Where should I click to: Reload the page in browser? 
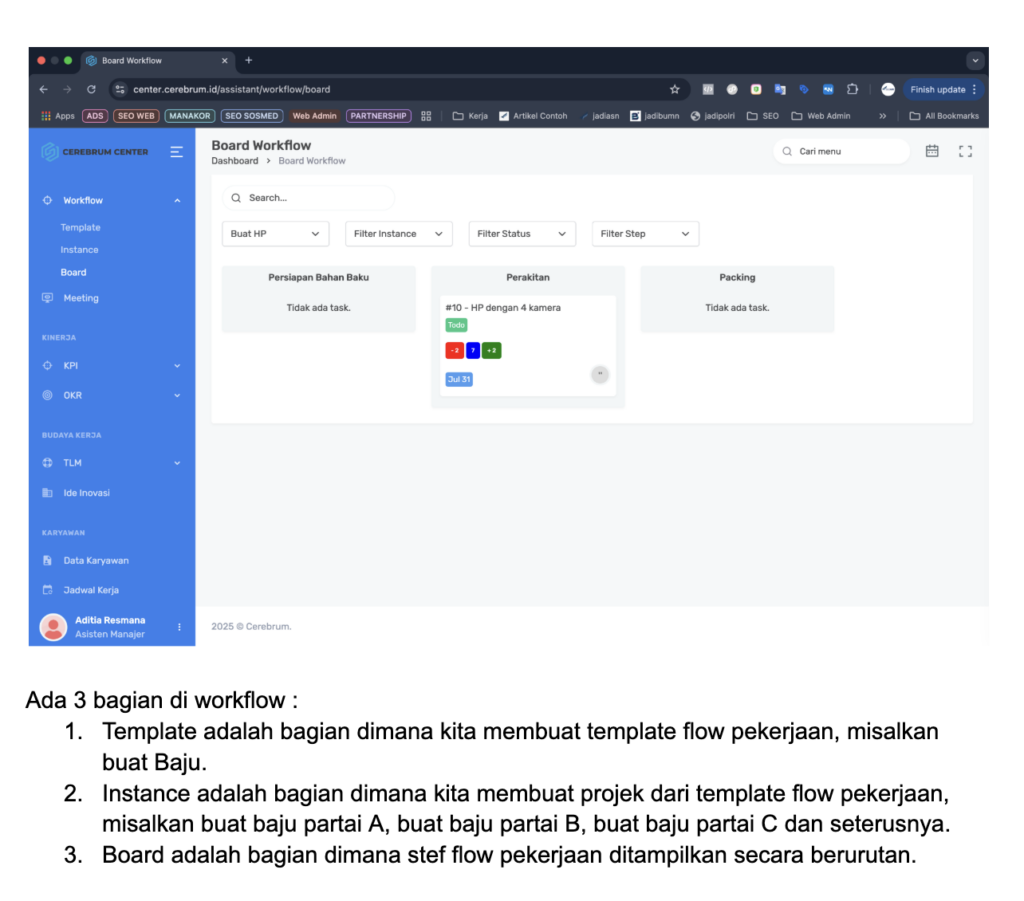pos(91,89)
